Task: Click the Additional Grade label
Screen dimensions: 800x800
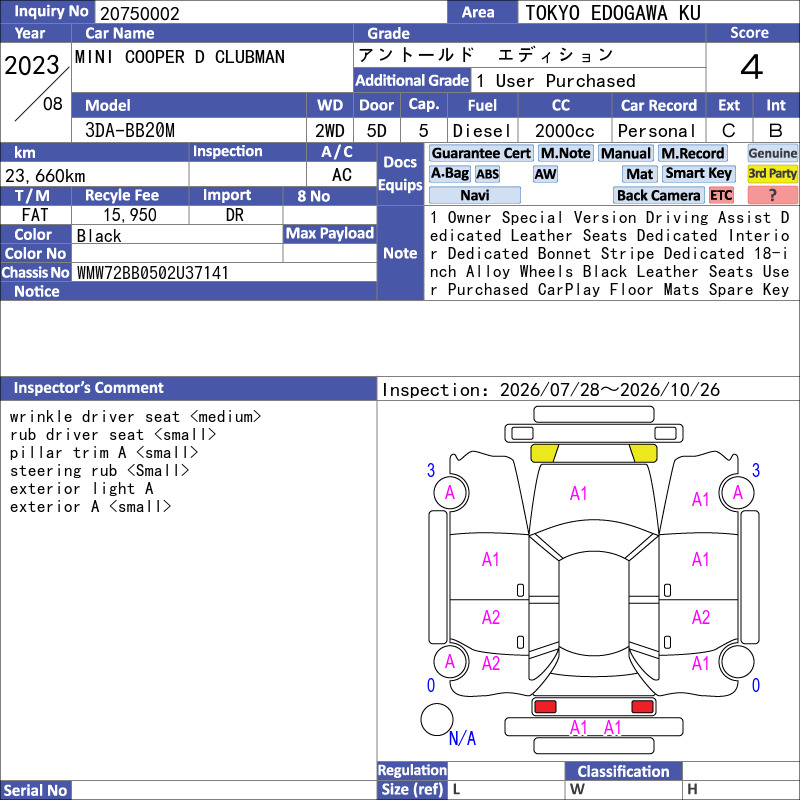Action: coord(412,81)
